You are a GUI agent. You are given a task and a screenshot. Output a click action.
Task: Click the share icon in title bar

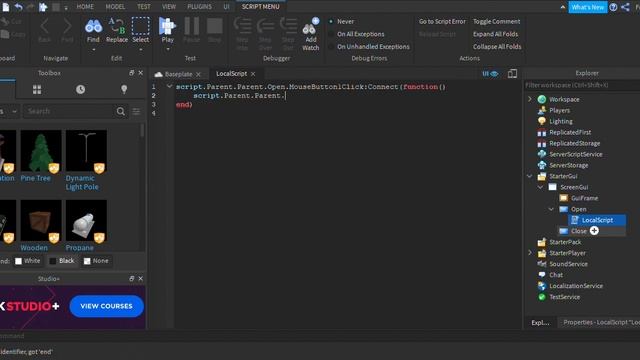[x=625, y=7]
